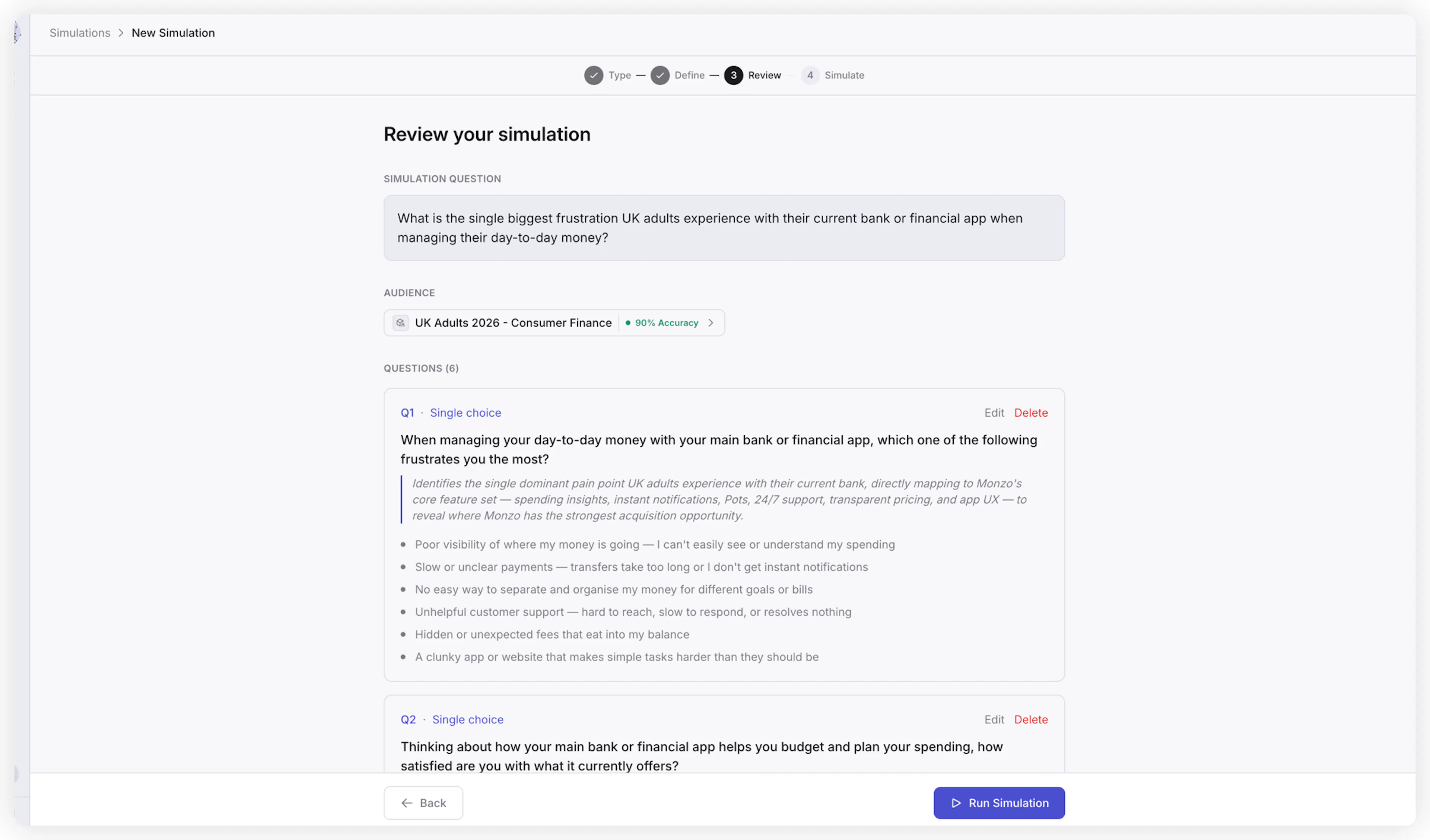Click the step 4 Simulate number circle
This screenshot has width=1430, height=840.
point(810,76)
